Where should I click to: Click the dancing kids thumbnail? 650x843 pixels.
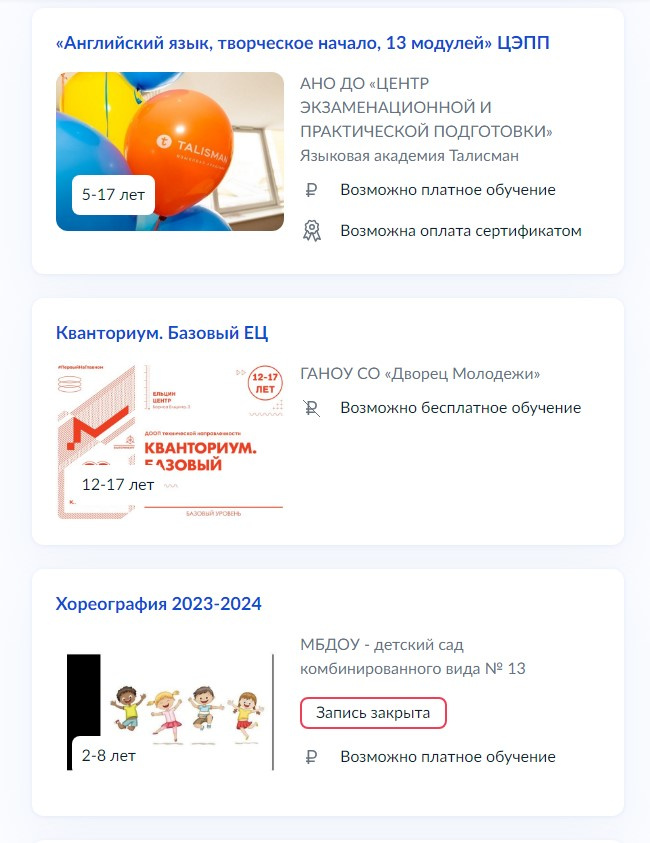(170, 712)
